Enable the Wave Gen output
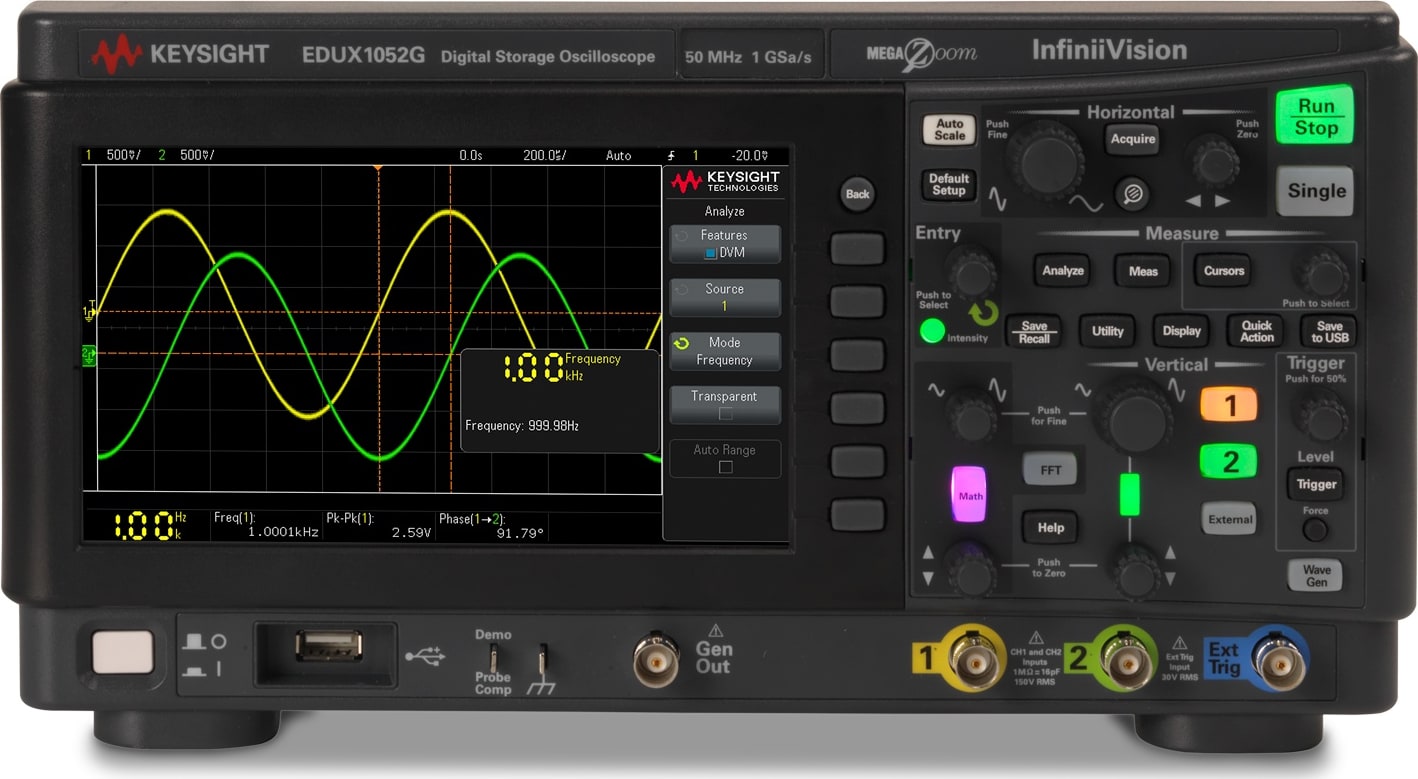The image size is (1418, 779). pyautogui.click(x=1315, y=575)
